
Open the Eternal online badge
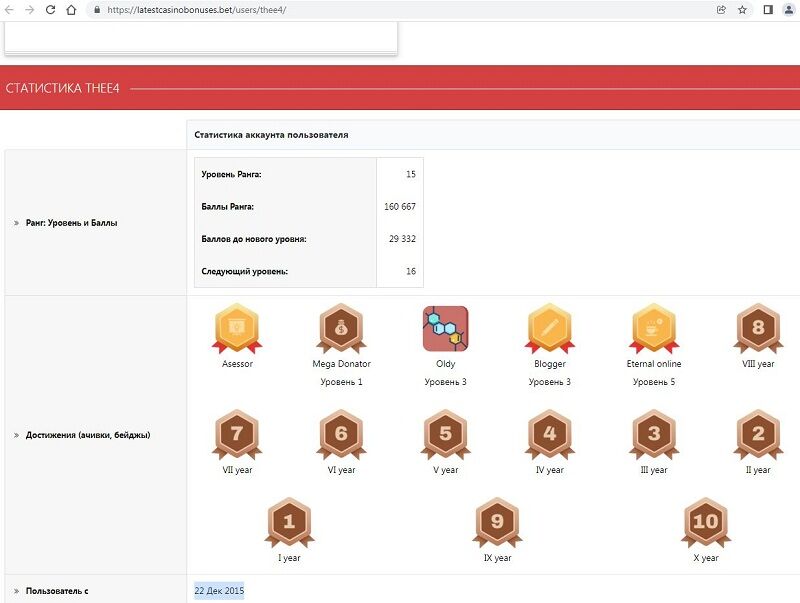[653, 328]
